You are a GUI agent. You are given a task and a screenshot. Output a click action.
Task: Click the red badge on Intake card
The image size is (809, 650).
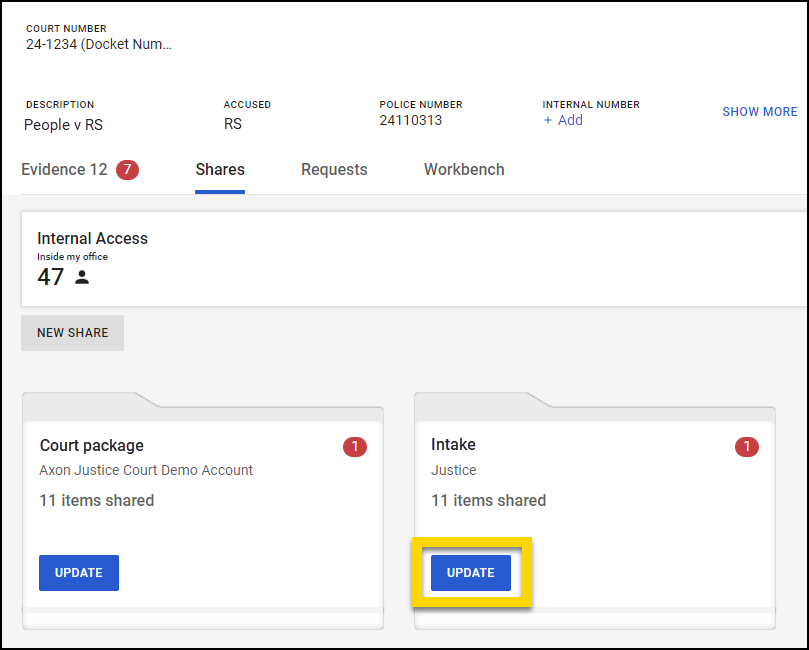pos(747,447)
